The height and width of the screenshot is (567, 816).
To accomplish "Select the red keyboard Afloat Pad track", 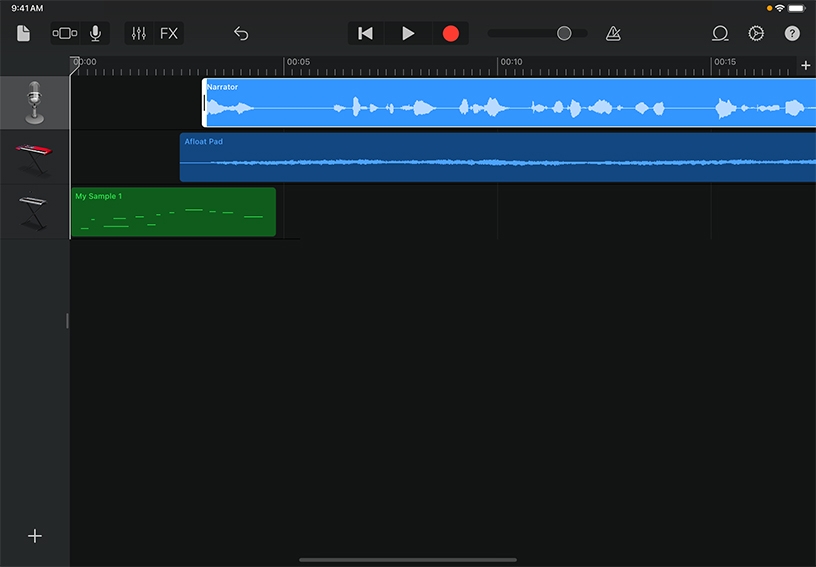I will [35, 157].
